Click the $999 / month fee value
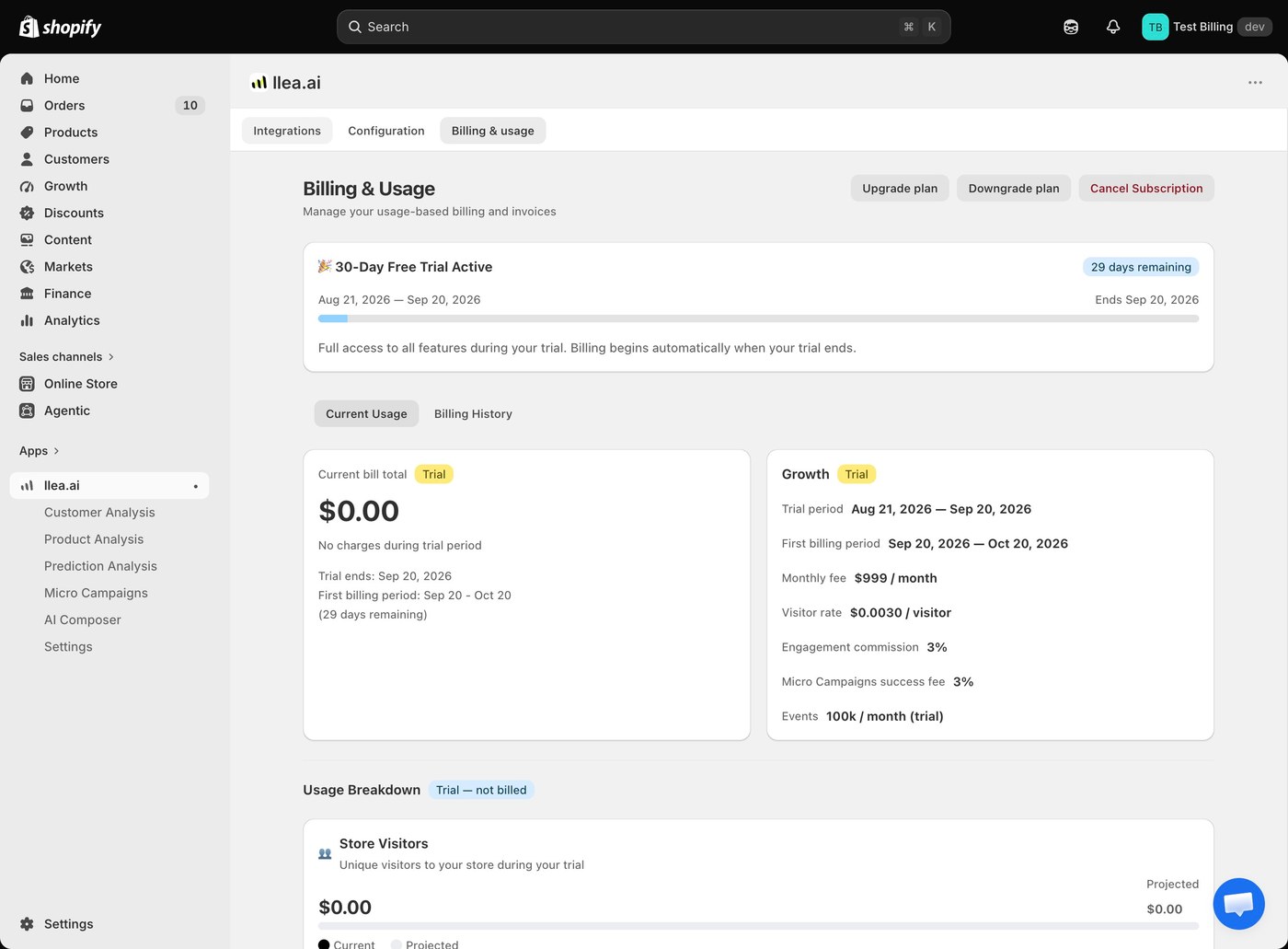The height and width of the screenshot is (949, 1288). (895, 578)
